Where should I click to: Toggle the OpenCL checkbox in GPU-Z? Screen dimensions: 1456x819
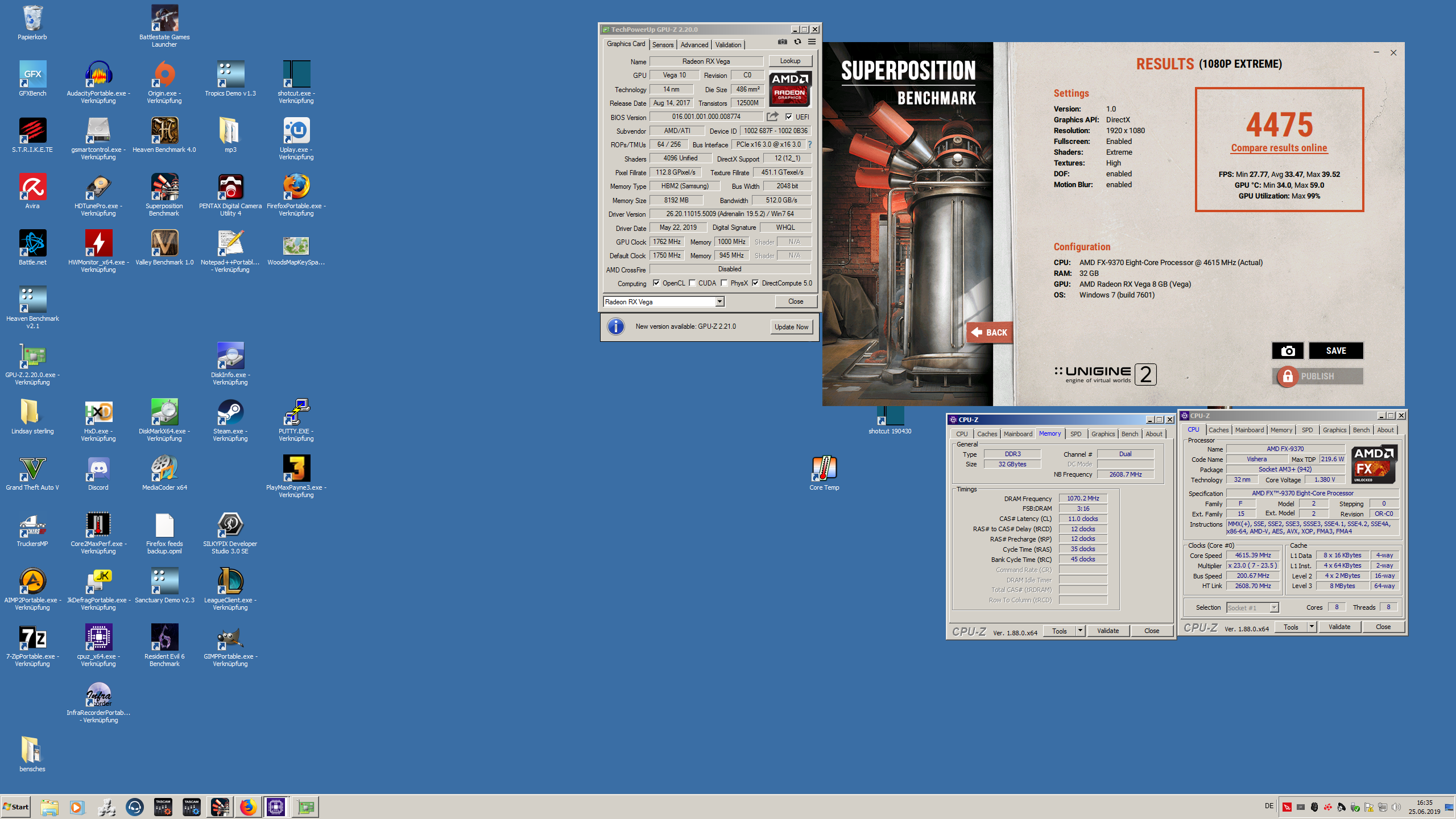pyautogui.click(x=656, y=283)
